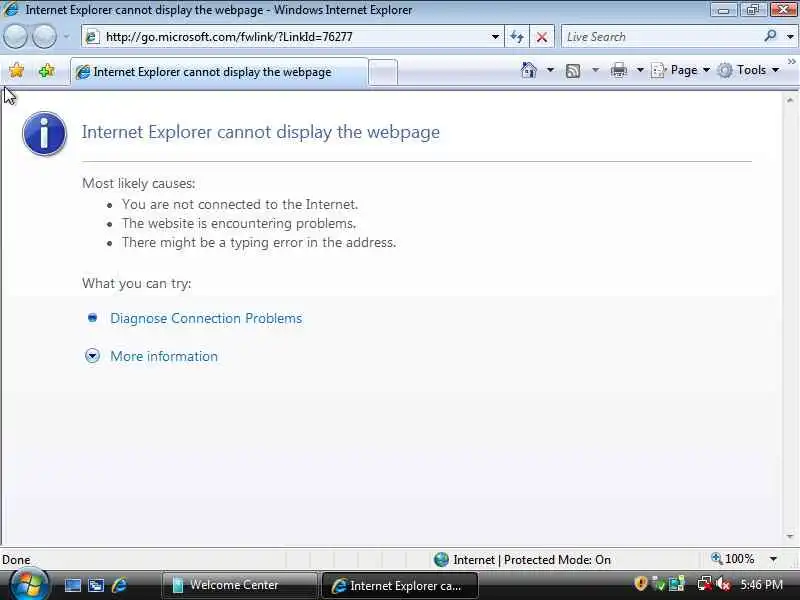The width and height of the screenshot is (800, 600).
Task: Click the scrollbar down arrow
Action: (790, 536)
